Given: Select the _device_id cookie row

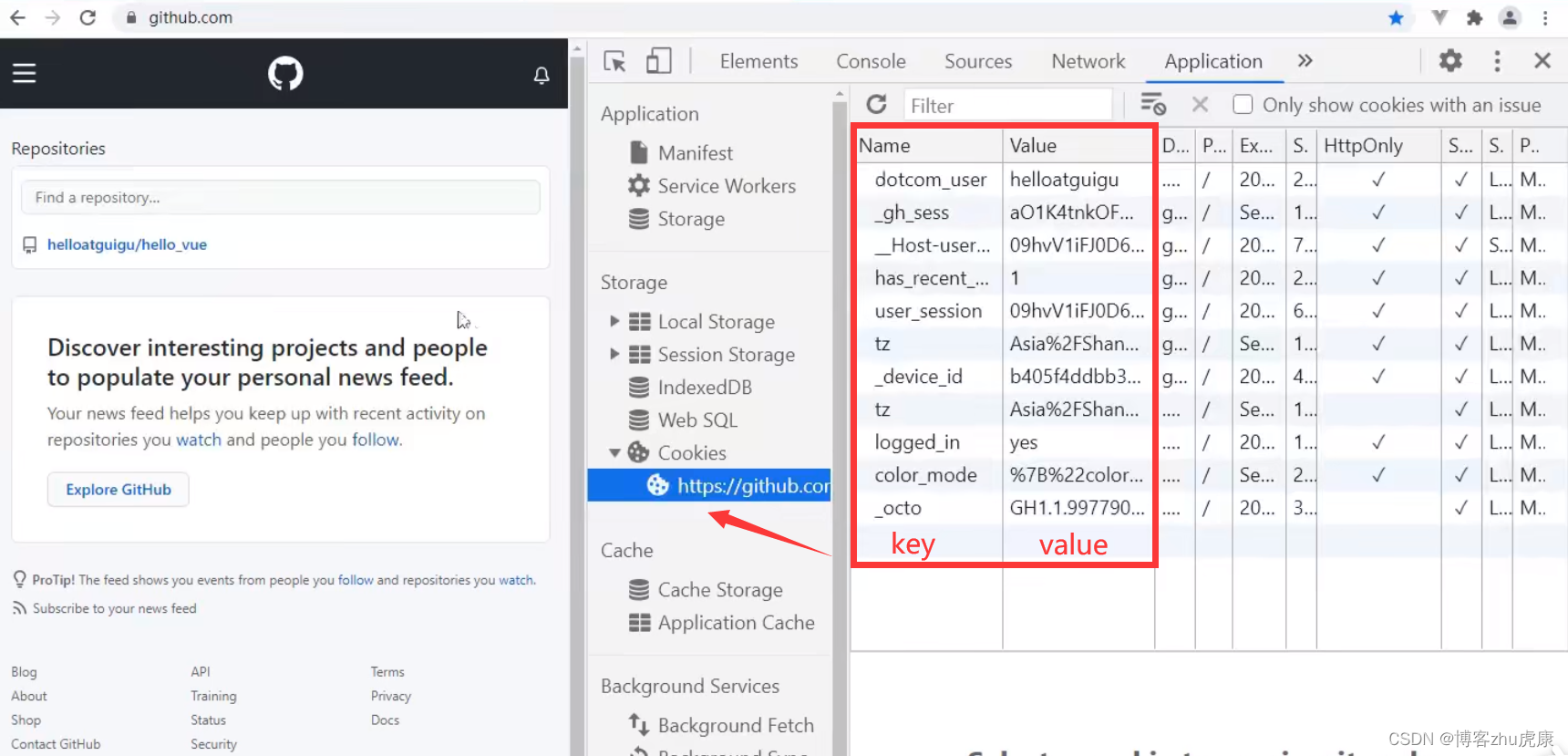Looking at the screenshot, I should pos(1208,377).
